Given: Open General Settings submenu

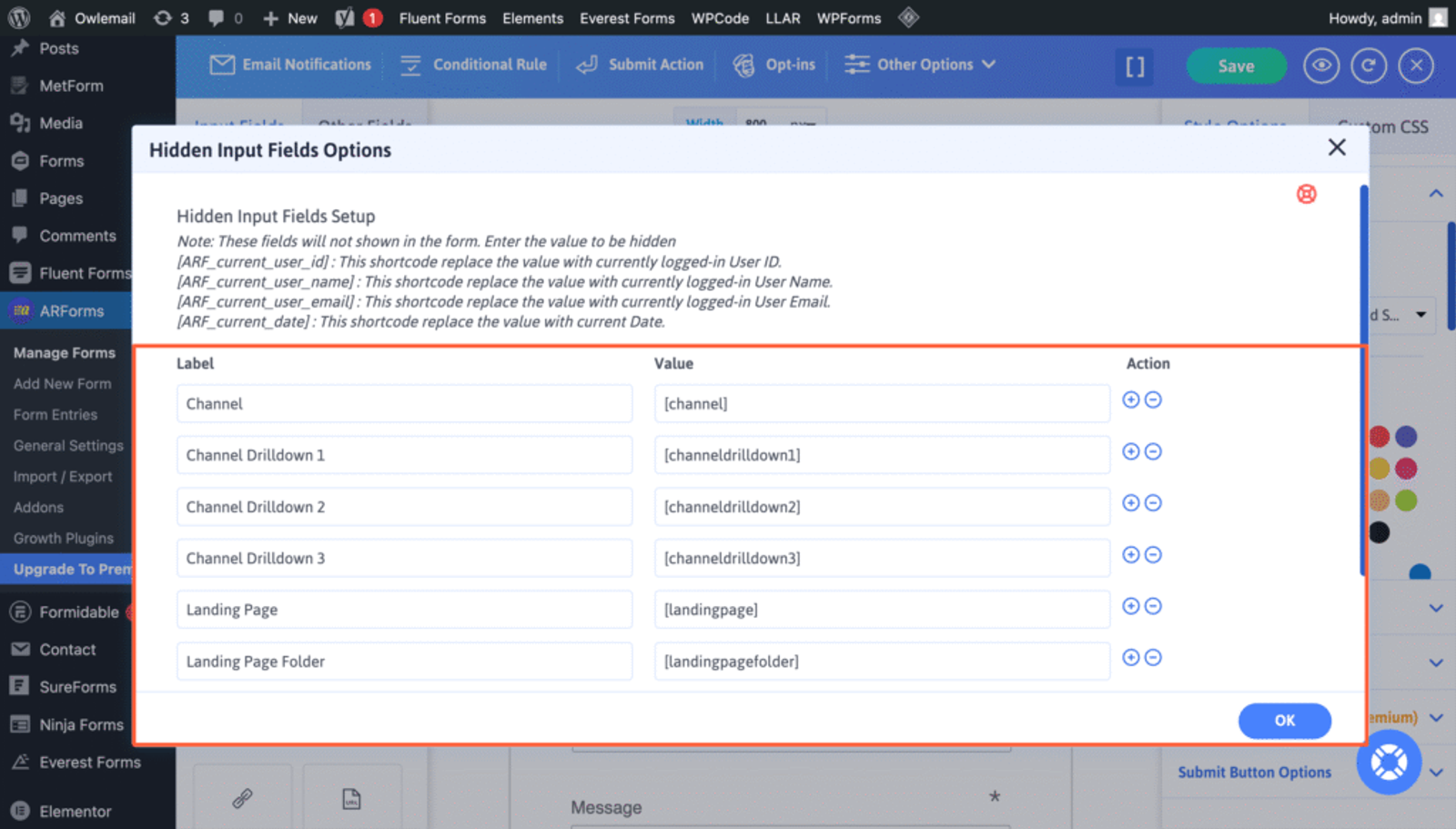Looking at the screenshot, I should click(x=68, y=446).
